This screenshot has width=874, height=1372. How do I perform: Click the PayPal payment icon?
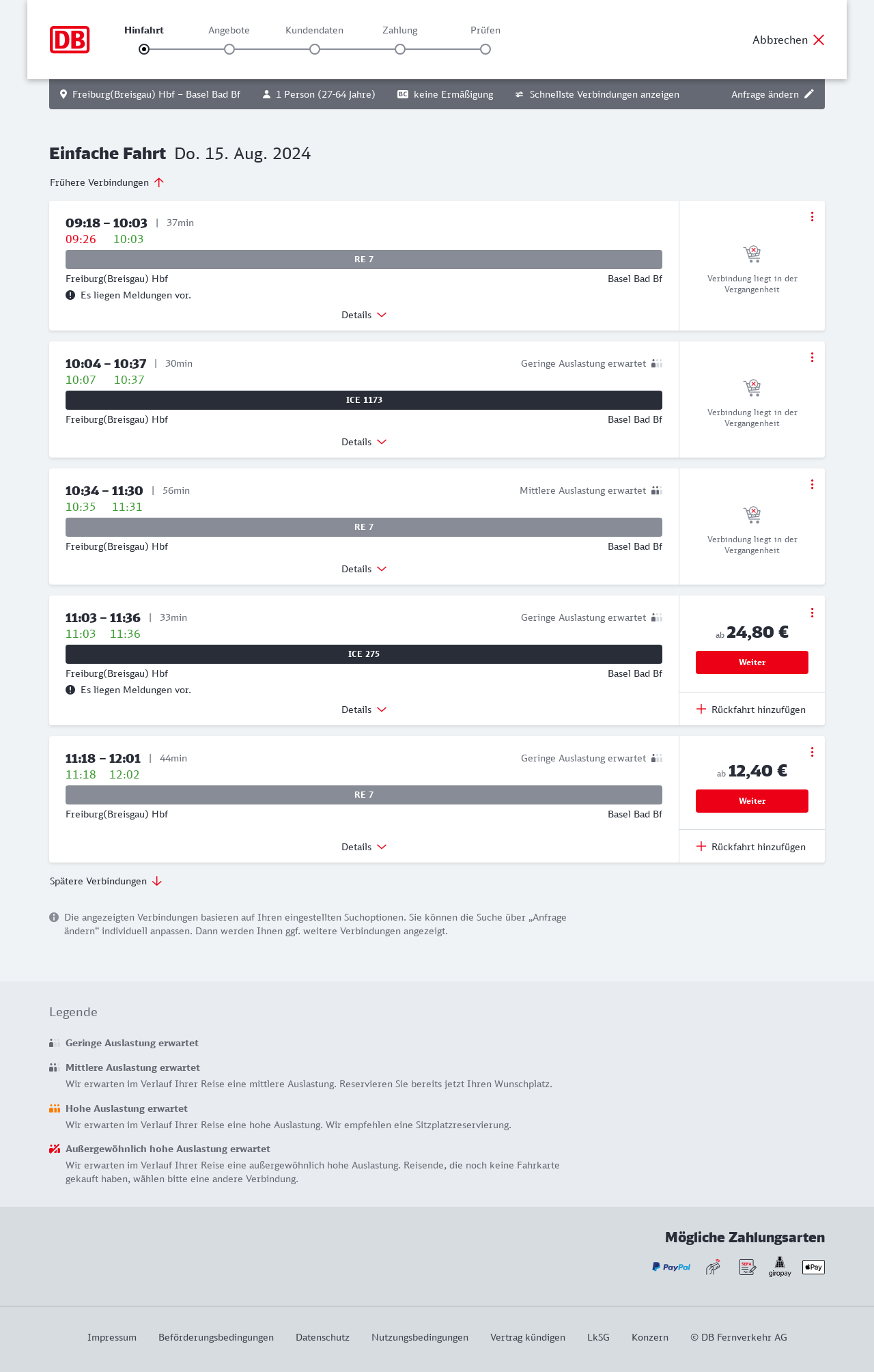coord(671,1267)
